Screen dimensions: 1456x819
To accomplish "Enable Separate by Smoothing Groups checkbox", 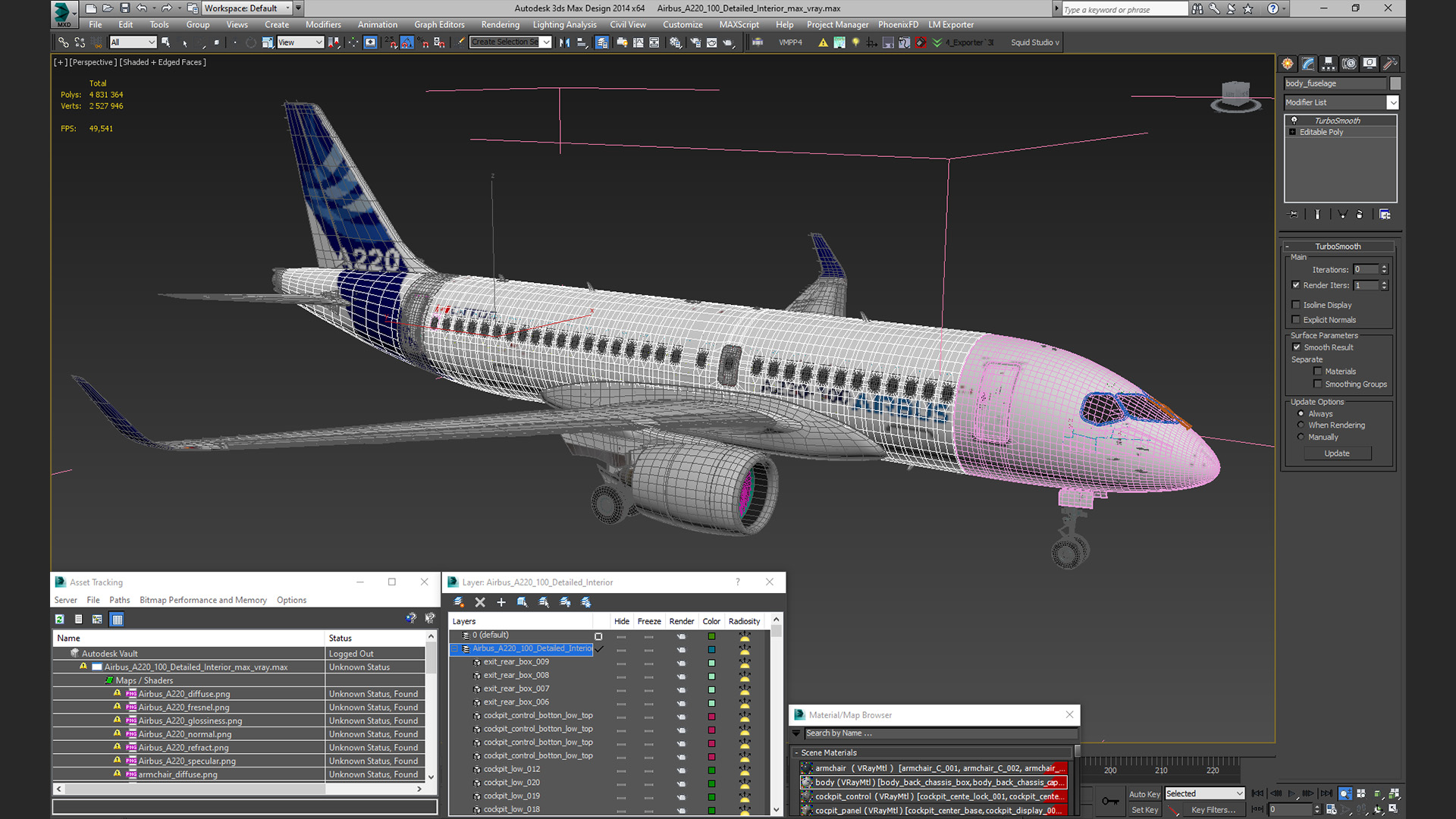I will coord(1318,384).
